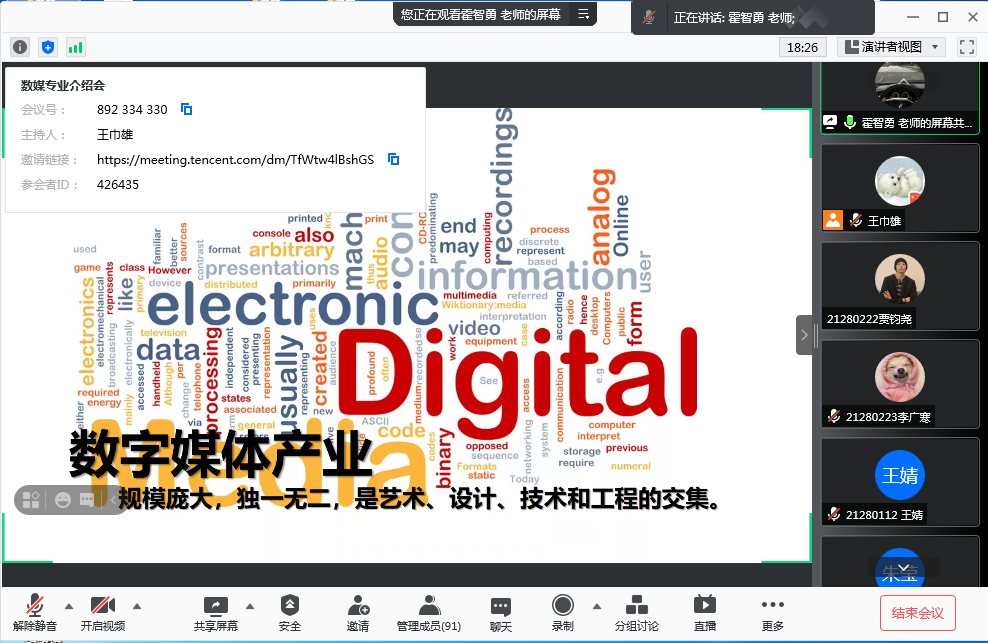
Task: Select 王巾雄 participant video thumbnail
Action: click(x=899, y=188)
